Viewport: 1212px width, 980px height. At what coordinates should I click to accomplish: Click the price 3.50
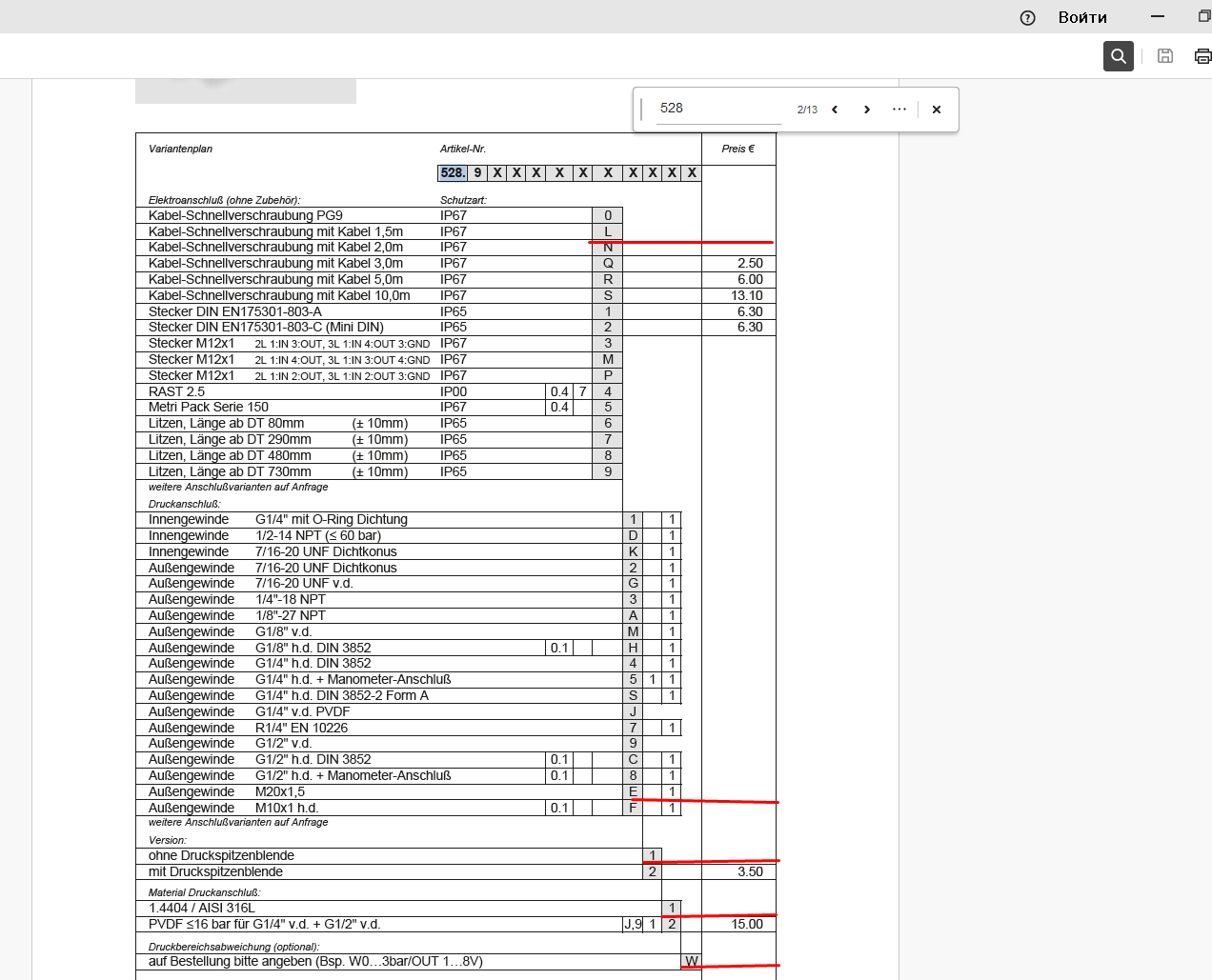[x=750, y=871]
